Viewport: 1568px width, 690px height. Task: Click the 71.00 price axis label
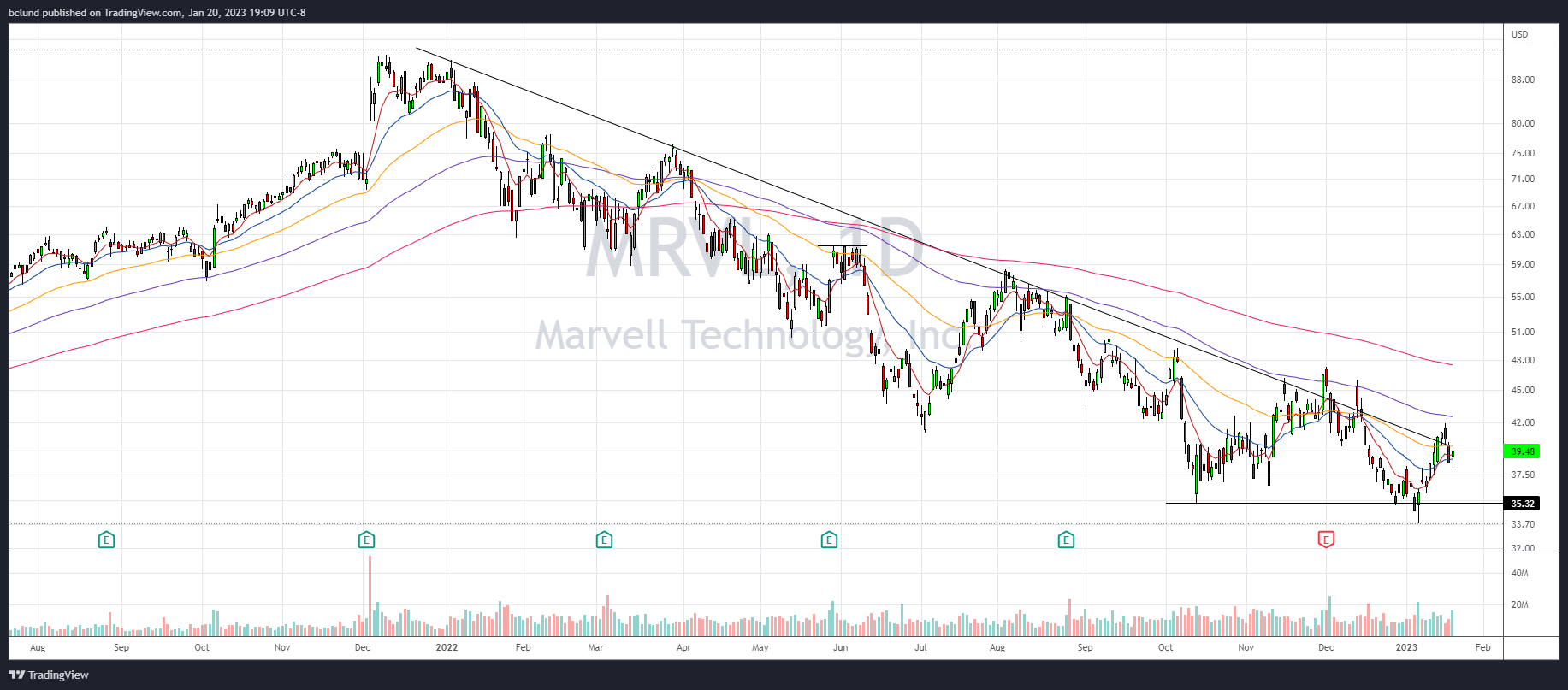1523,180
